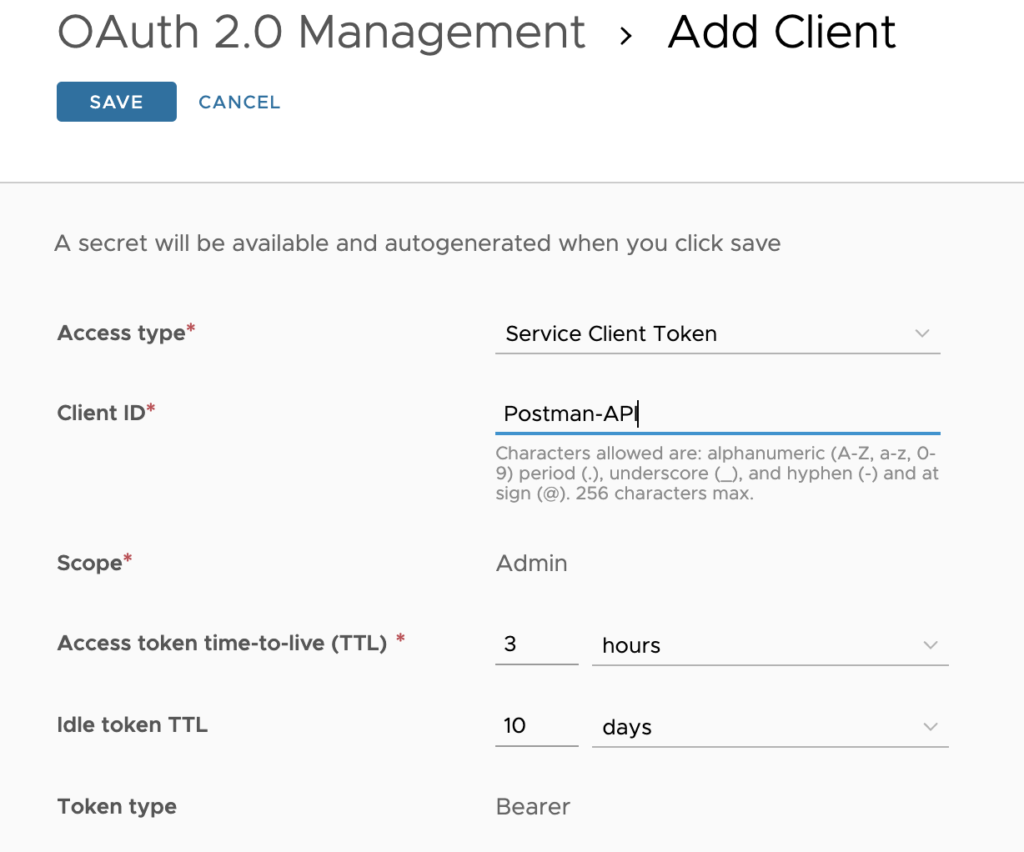Click the Idle token TTL value field

(x=537, y=727)
